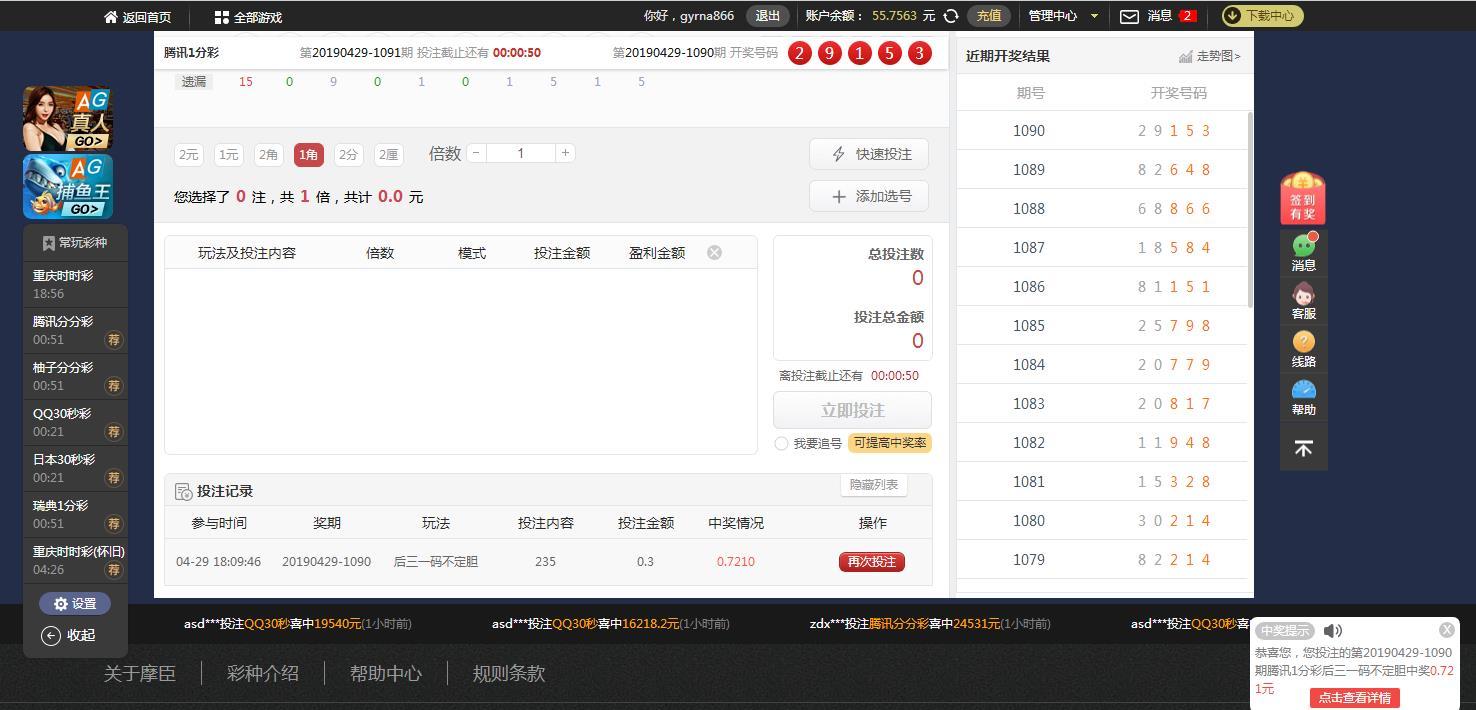This screenshot has height=710, width=1476.
Task: Select 日本30秒彩 in sidebar
Action: [76, 468]
